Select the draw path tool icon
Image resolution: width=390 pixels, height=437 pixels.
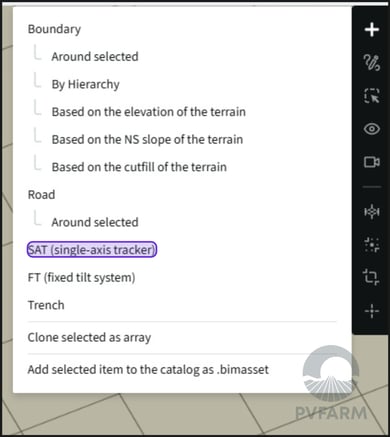[x=372, y=63]
